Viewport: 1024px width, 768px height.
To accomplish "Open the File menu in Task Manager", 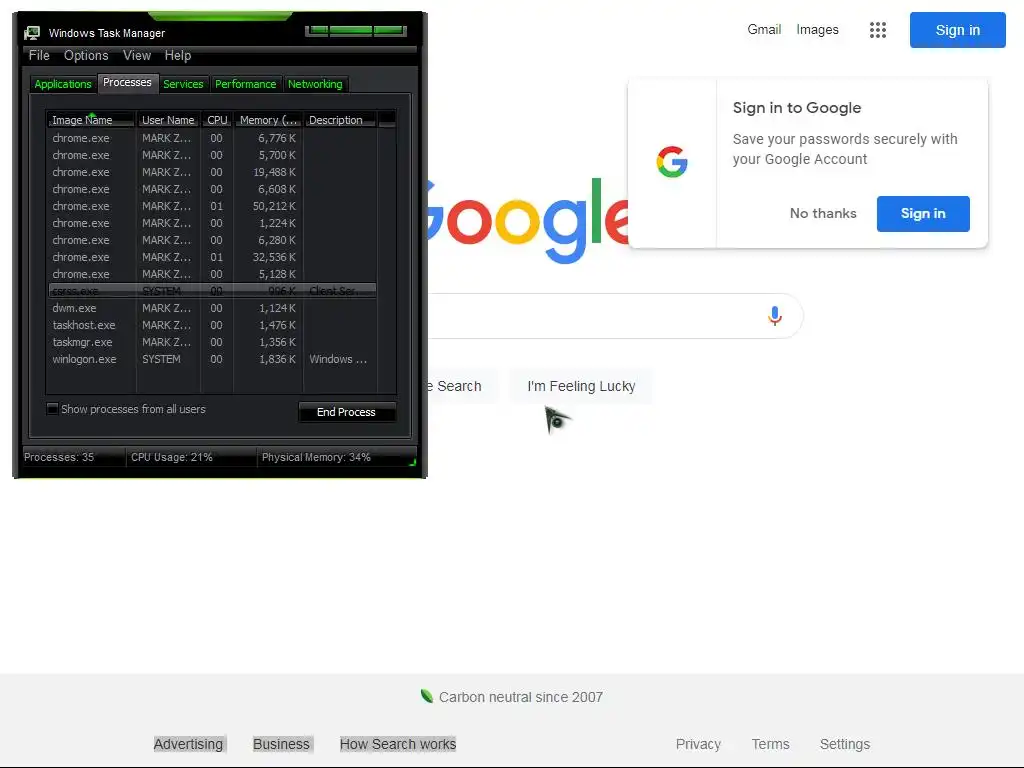I will (39, 56).
